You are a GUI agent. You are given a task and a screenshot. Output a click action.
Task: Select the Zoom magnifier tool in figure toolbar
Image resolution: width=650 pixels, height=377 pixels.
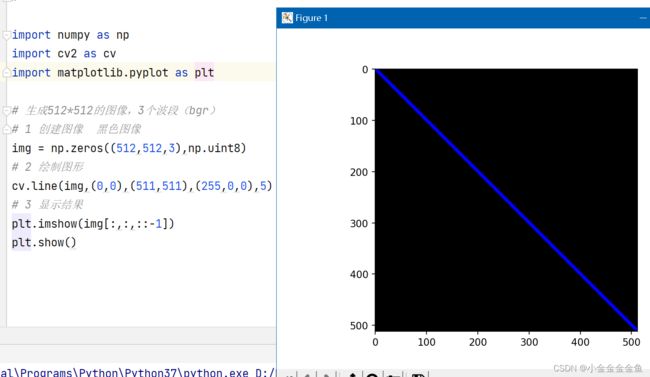coord(372,375)
